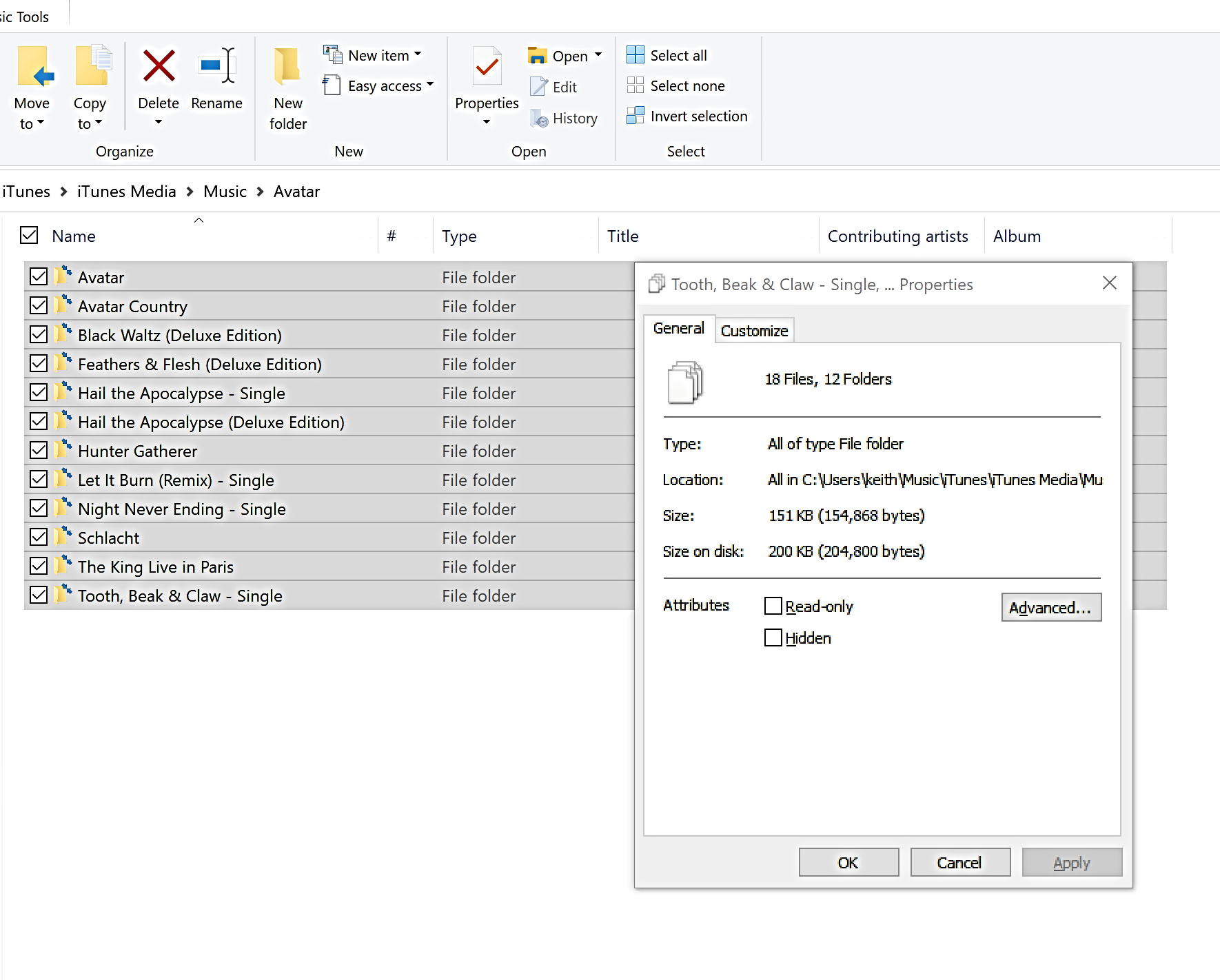Screen dimensions: 1220x980
Task: Click the iTunes breadcrumb segment
Action: click(x=26, y=192)
